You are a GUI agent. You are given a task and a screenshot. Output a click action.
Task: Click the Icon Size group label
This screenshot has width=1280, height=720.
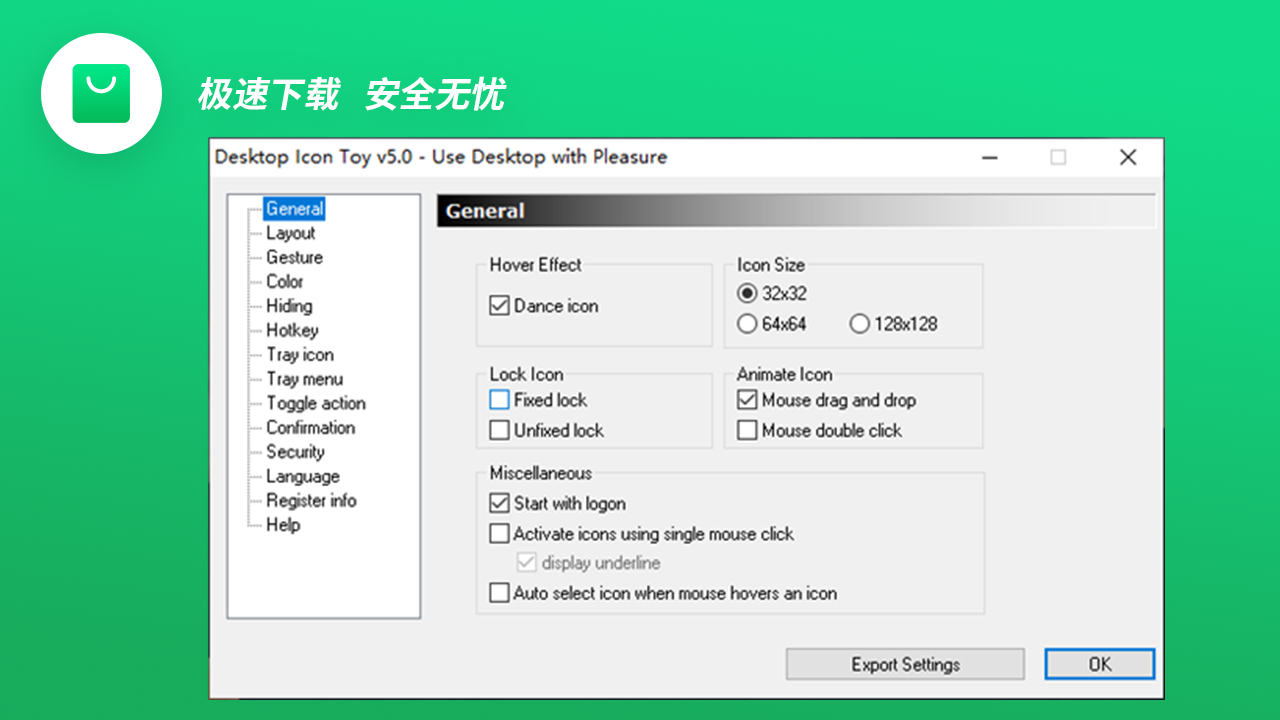click(x=771, y=265)
